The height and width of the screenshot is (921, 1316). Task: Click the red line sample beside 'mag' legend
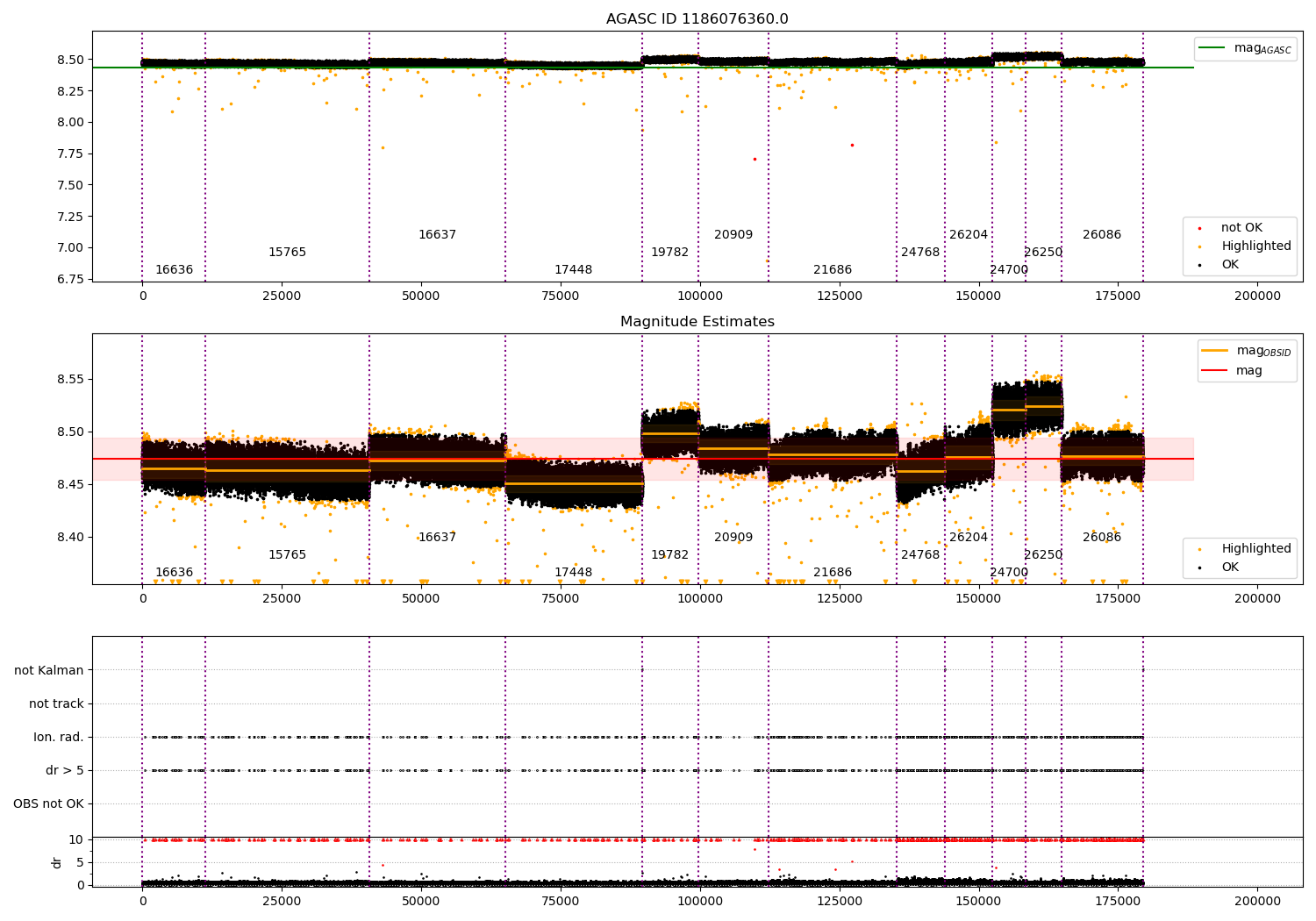1215,371
